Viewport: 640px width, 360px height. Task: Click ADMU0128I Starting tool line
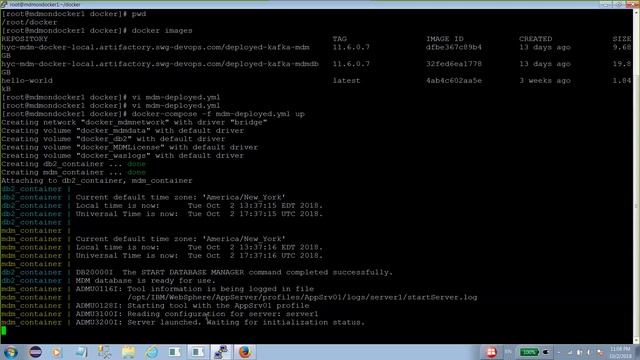(192, 306)
